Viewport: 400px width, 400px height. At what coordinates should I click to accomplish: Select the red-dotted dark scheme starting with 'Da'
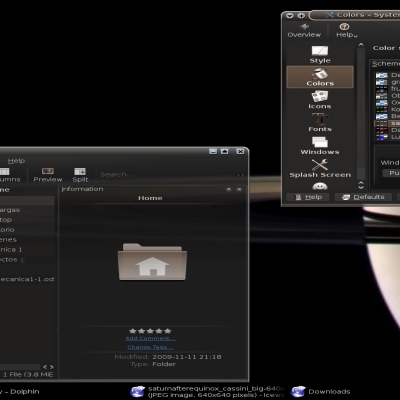click(387, 130)
